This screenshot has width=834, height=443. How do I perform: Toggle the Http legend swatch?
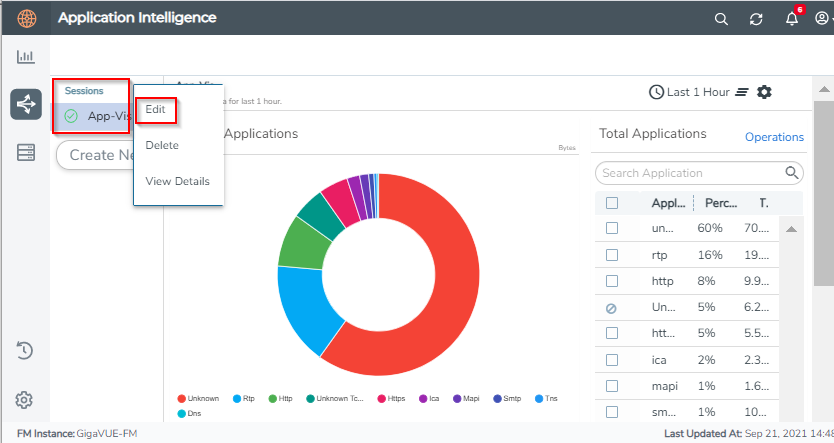[x=273, y=398]
